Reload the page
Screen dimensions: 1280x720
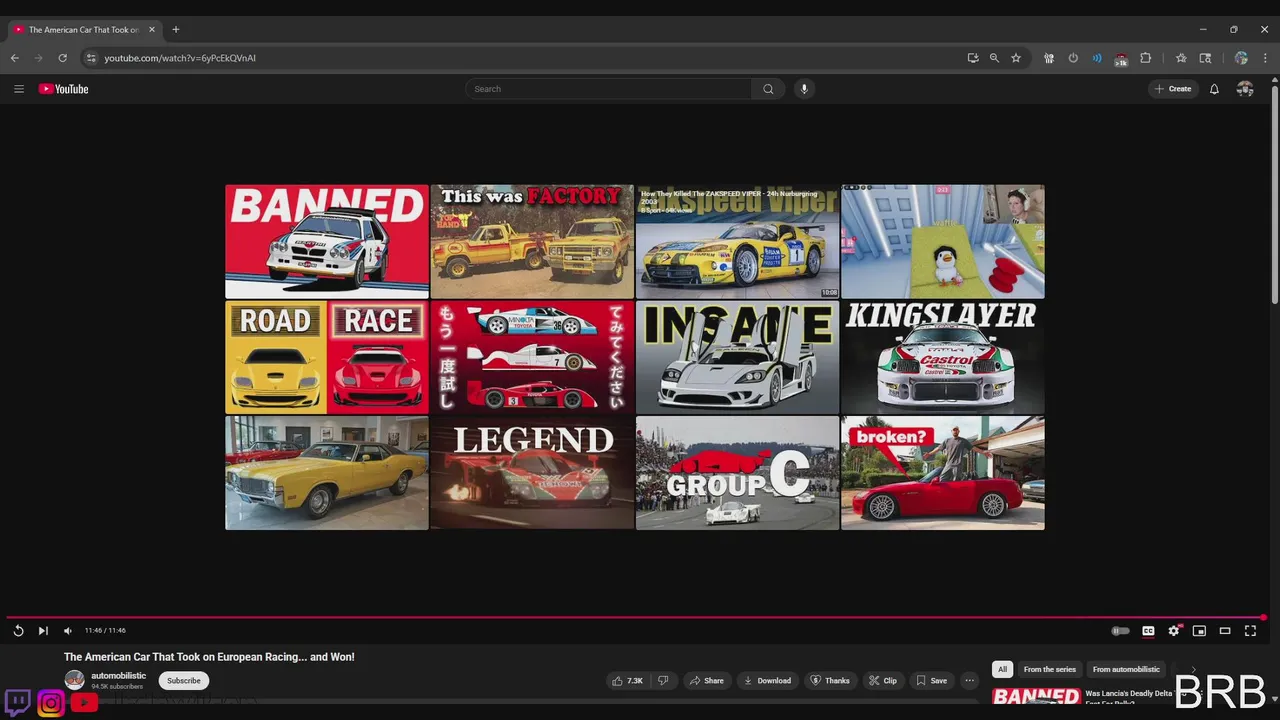click(62, 58)
